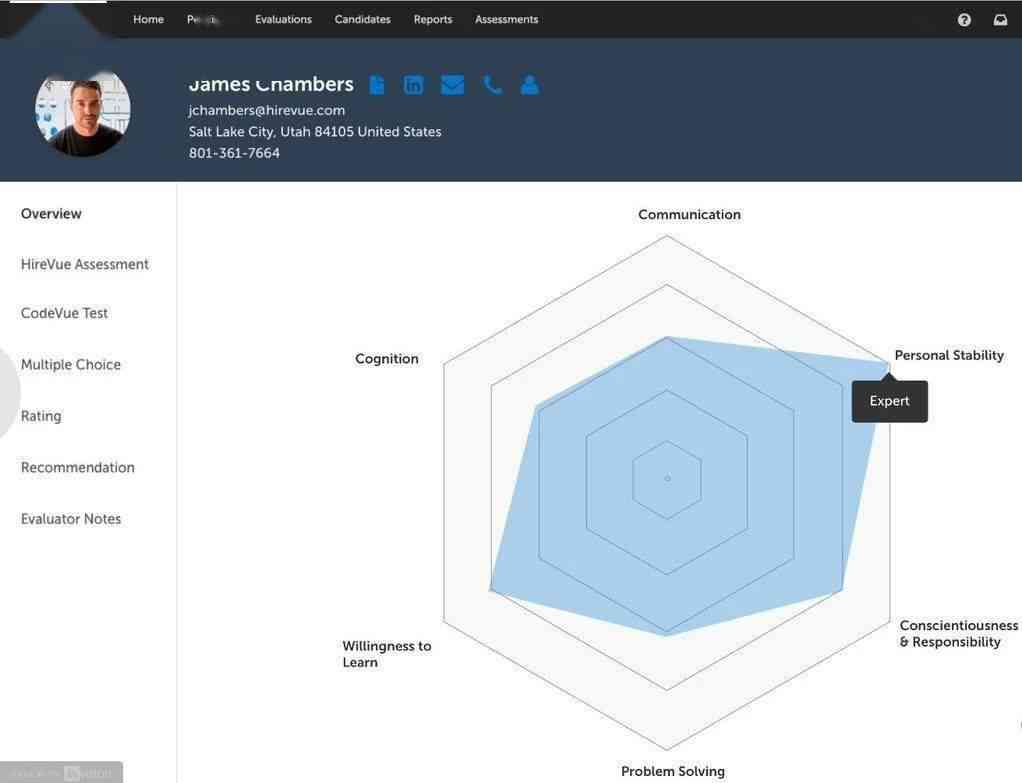1022x783 pixels.
Task: Go to Home in the top navigation
Action: coord(149,20)
